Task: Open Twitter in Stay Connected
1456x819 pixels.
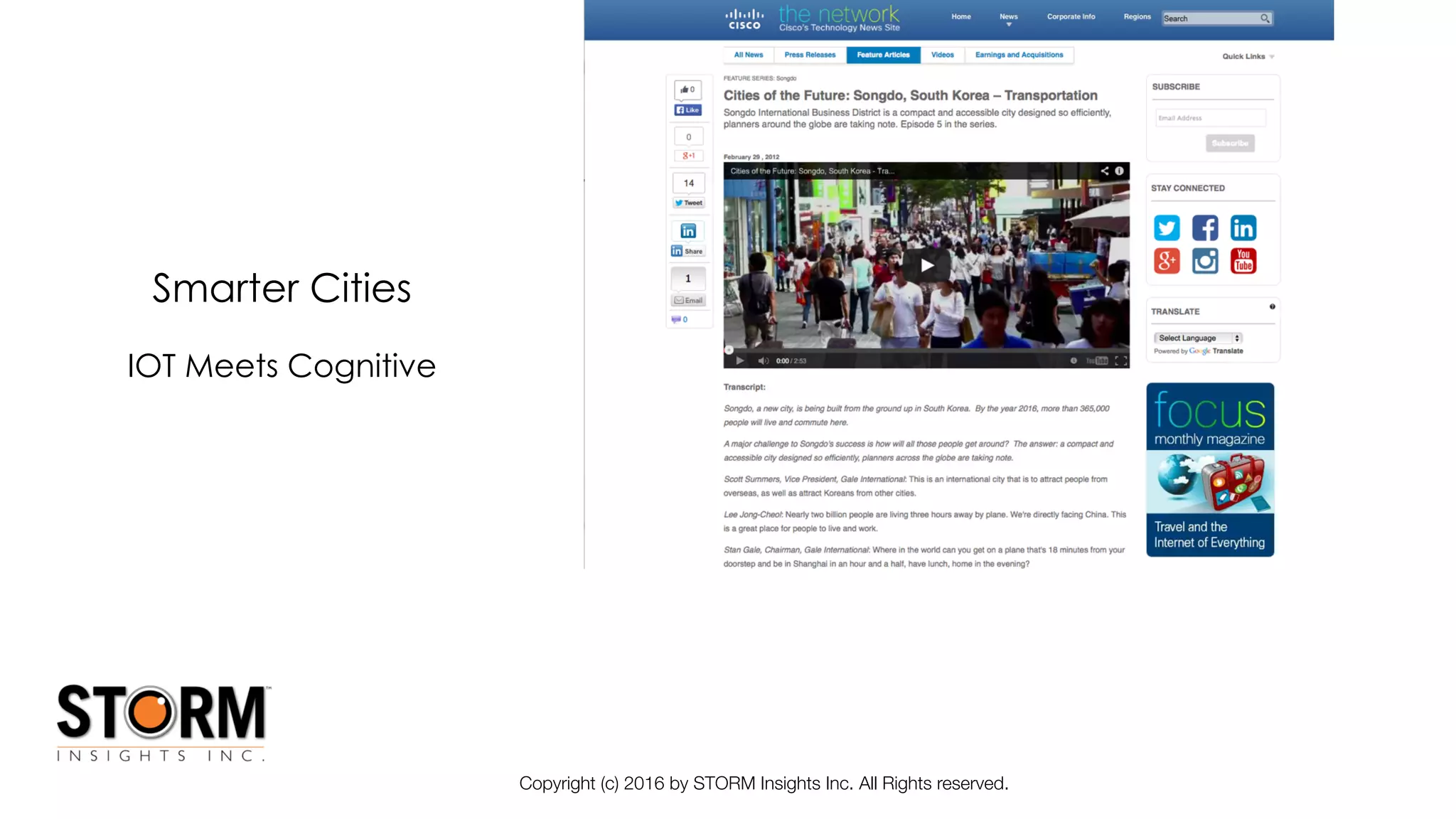Action: 1167,228
